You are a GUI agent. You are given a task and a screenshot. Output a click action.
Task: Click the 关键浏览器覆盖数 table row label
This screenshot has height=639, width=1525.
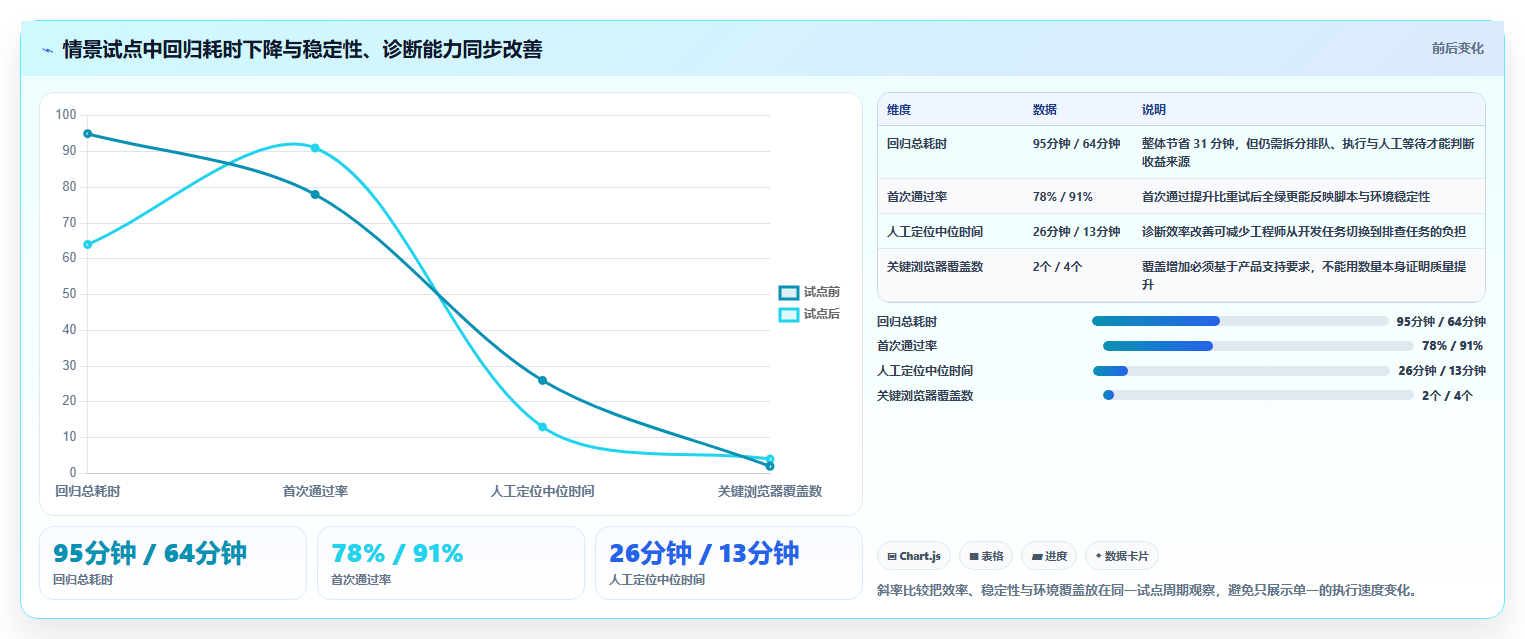tap(935, 267)
